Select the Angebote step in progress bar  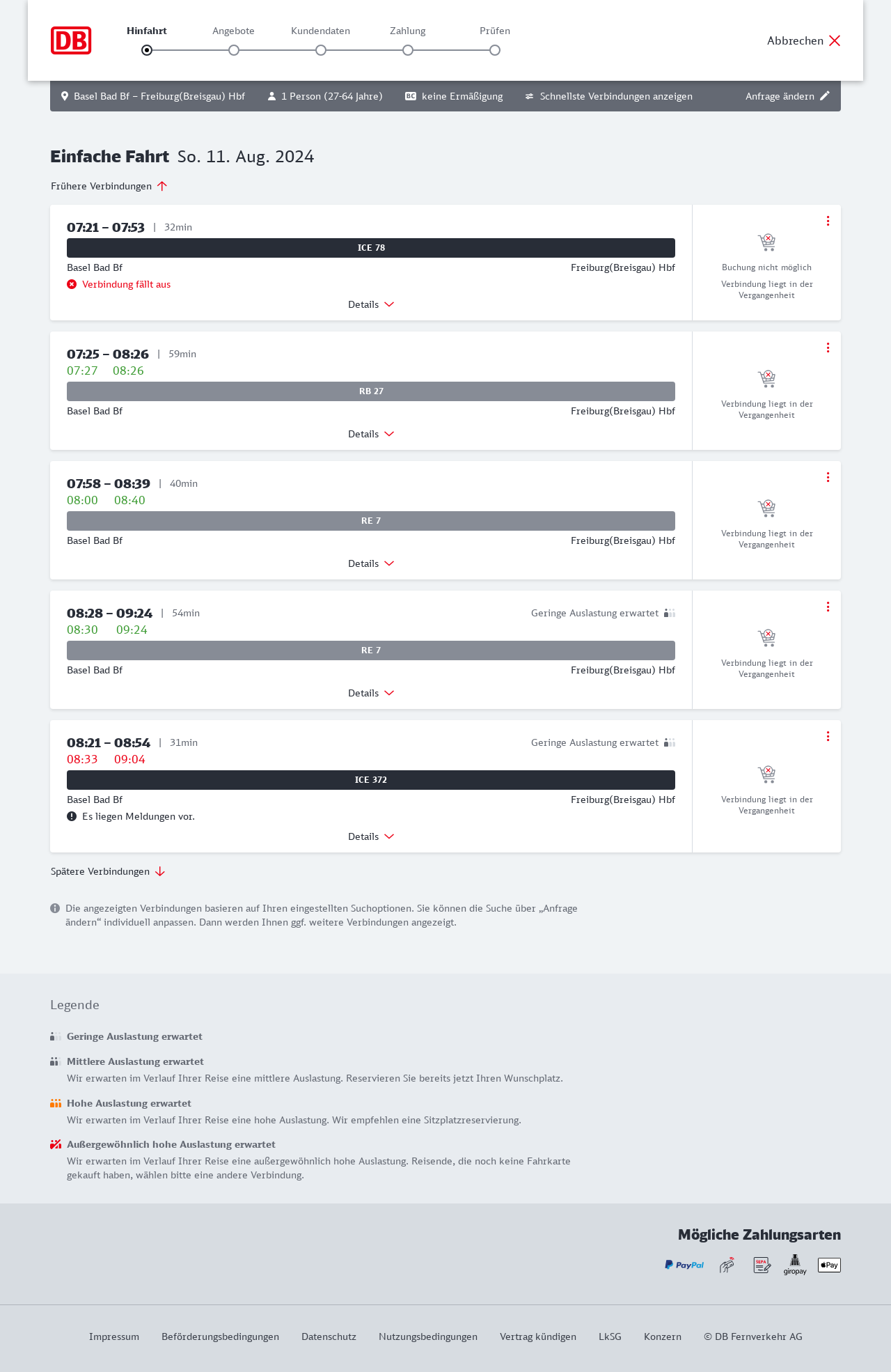click(x=234, y=49)
